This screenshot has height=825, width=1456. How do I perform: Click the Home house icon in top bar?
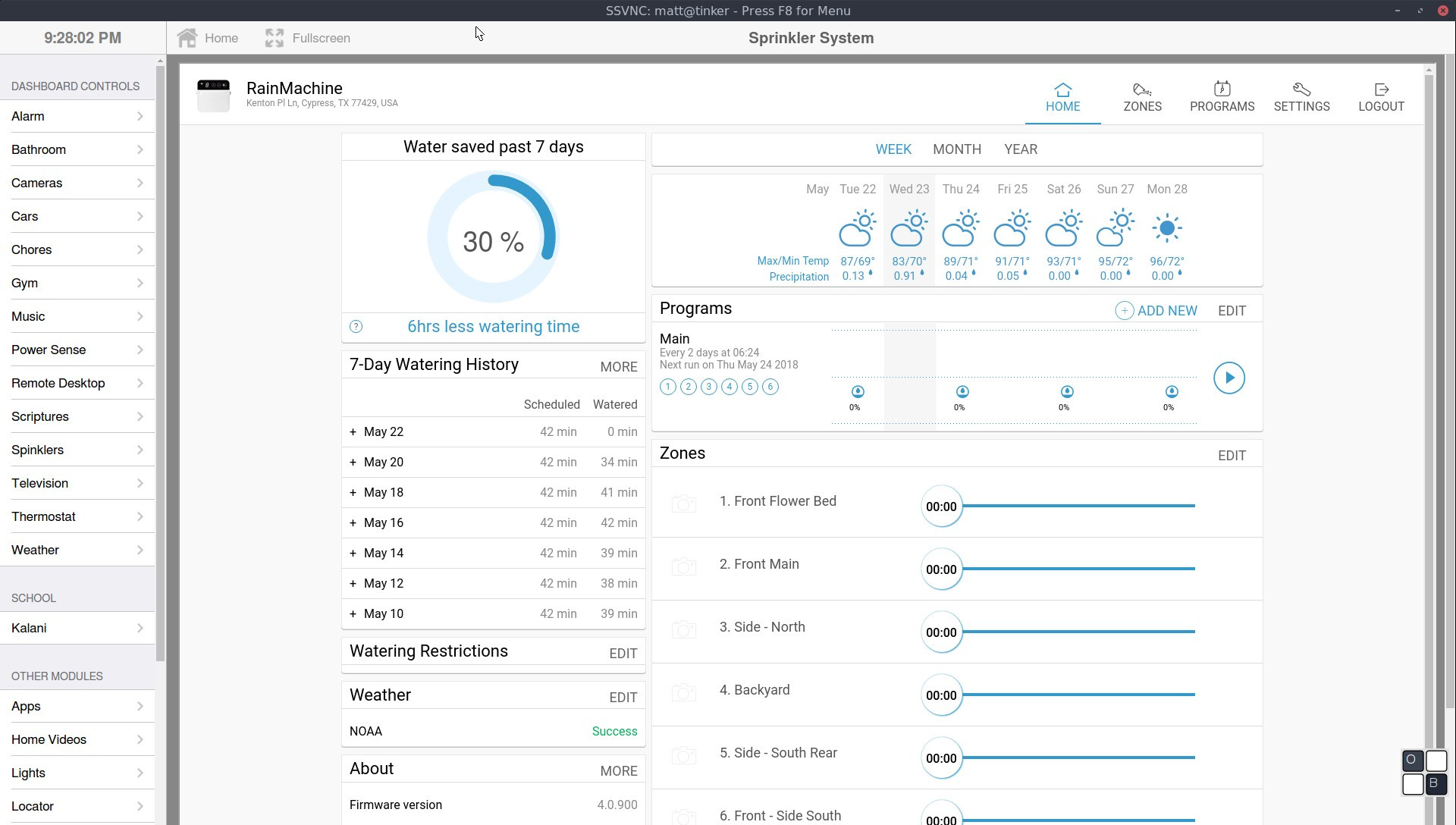[187, 38]
